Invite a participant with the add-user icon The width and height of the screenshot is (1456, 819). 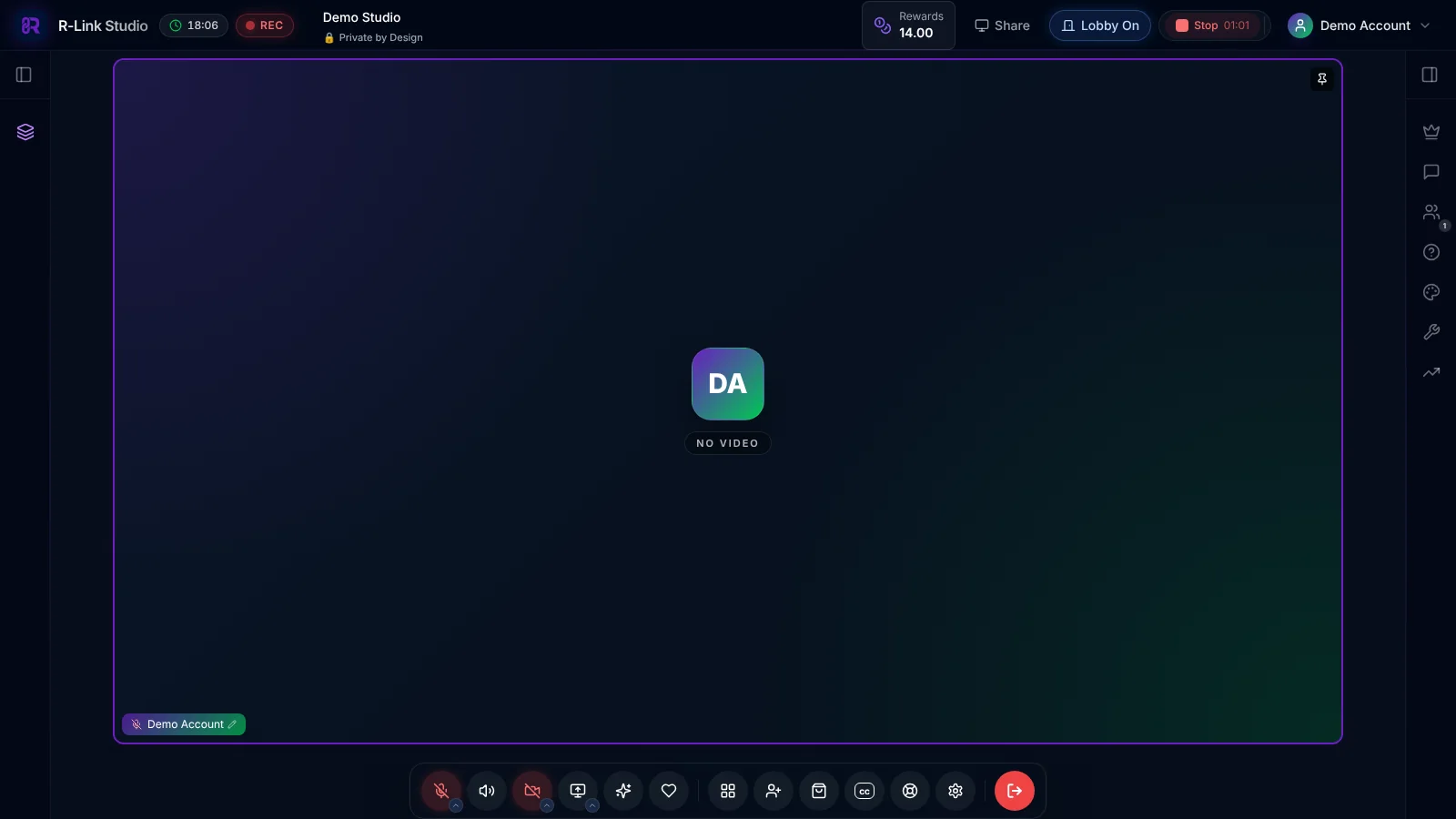coord(773,791)
